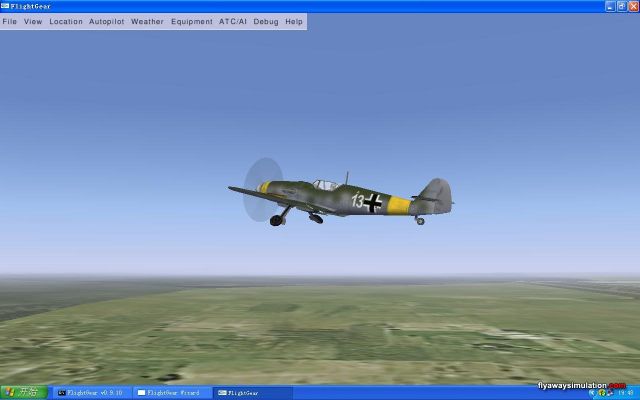
Task: Click the system tray clock
Action: pyautogui.click(x=626, y=393)
